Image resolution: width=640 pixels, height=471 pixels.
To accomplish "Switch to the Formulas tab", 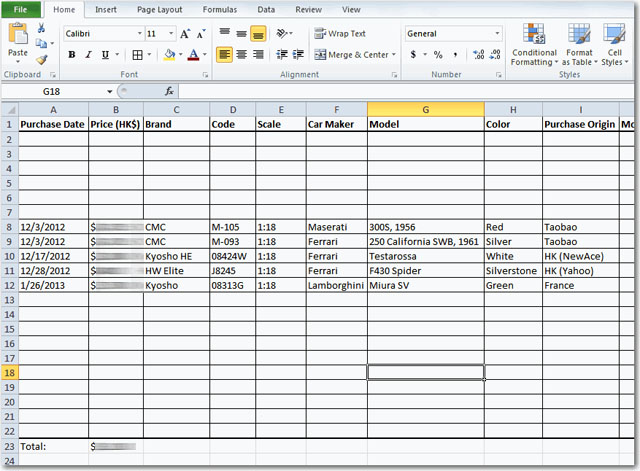I will tap(220, 9).
